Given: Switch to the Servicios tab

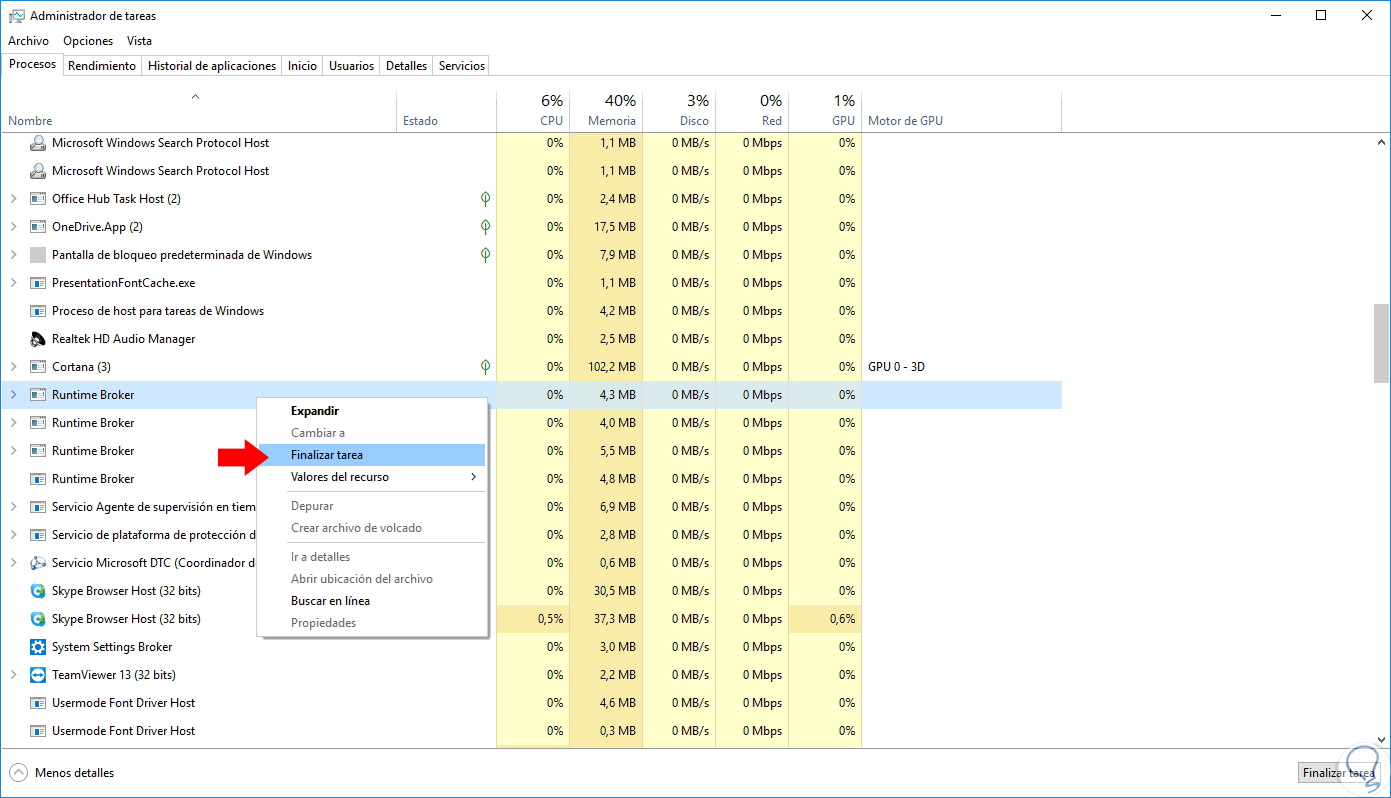Looking at the screenshot, I should (462, 66).
